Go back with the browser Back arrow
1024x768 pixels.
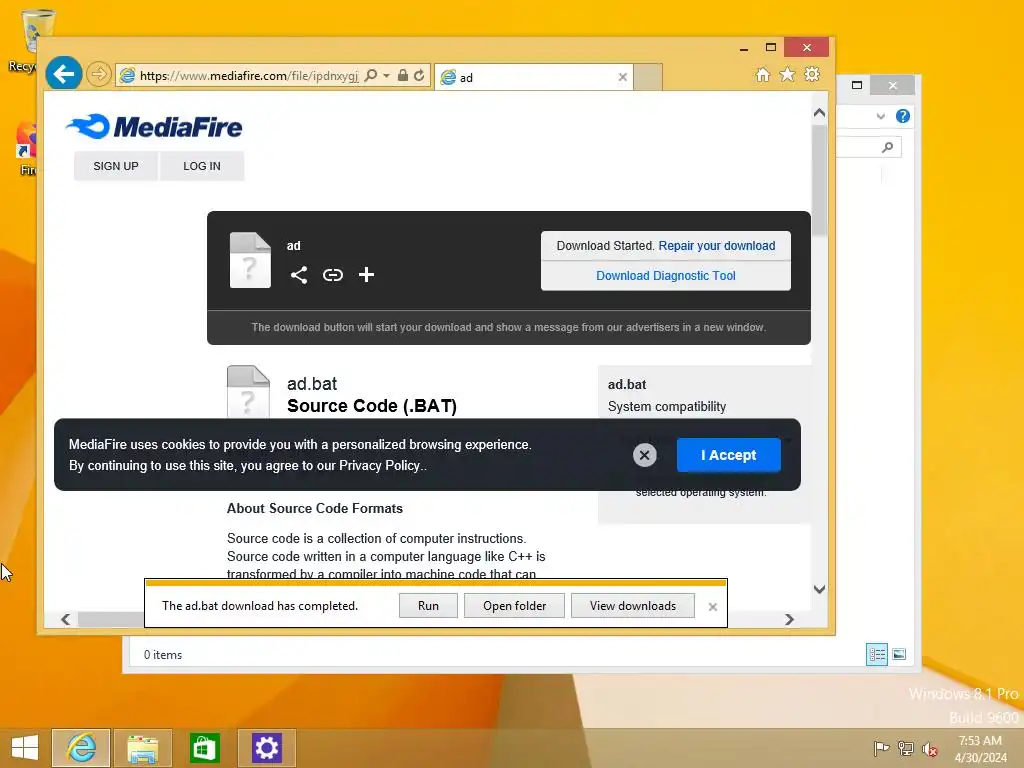click(x=63, y=74)
